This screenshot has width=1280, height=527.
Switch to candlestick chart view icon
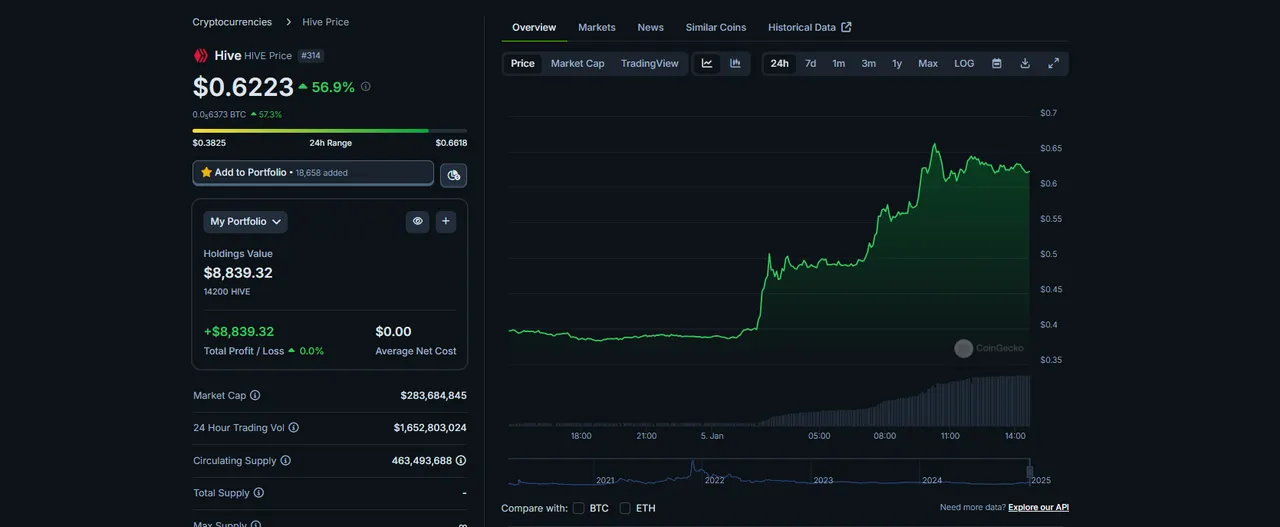tap(735, 63)
